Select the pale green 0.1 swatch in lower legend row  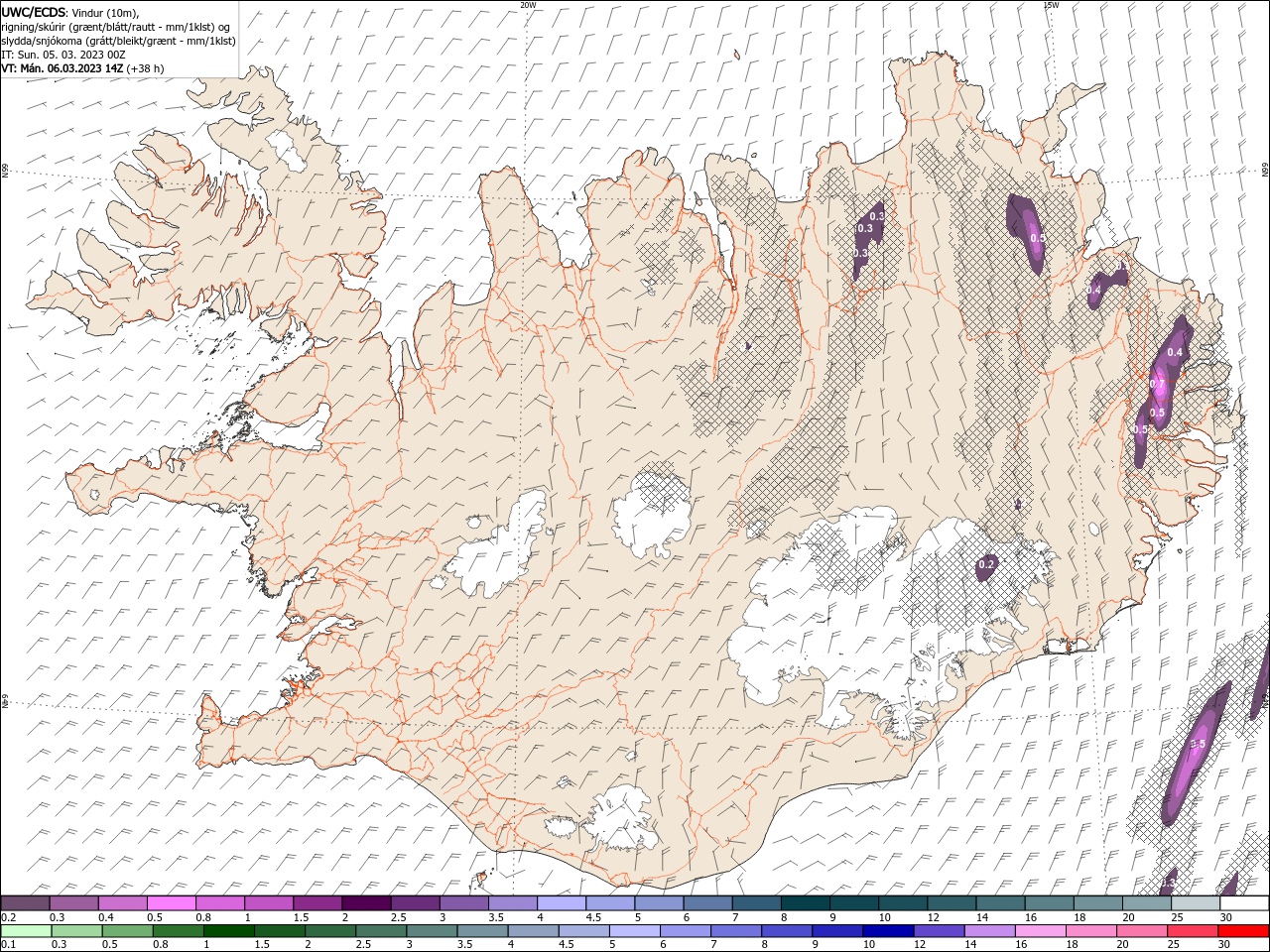[x=26, y=931]
